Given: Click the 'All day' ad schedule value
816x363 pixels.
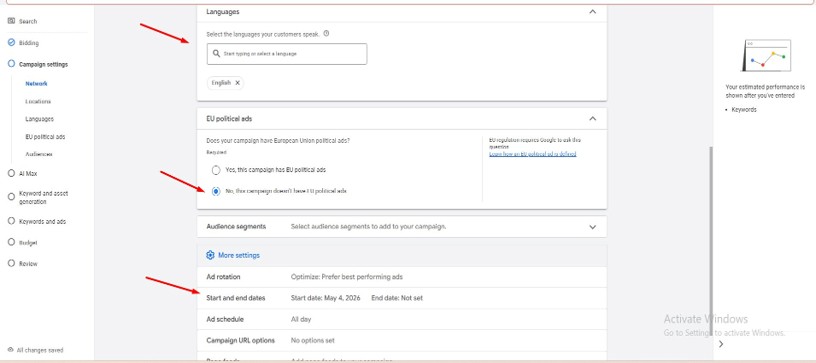Looking at the screenshot, I should (301, 319).
